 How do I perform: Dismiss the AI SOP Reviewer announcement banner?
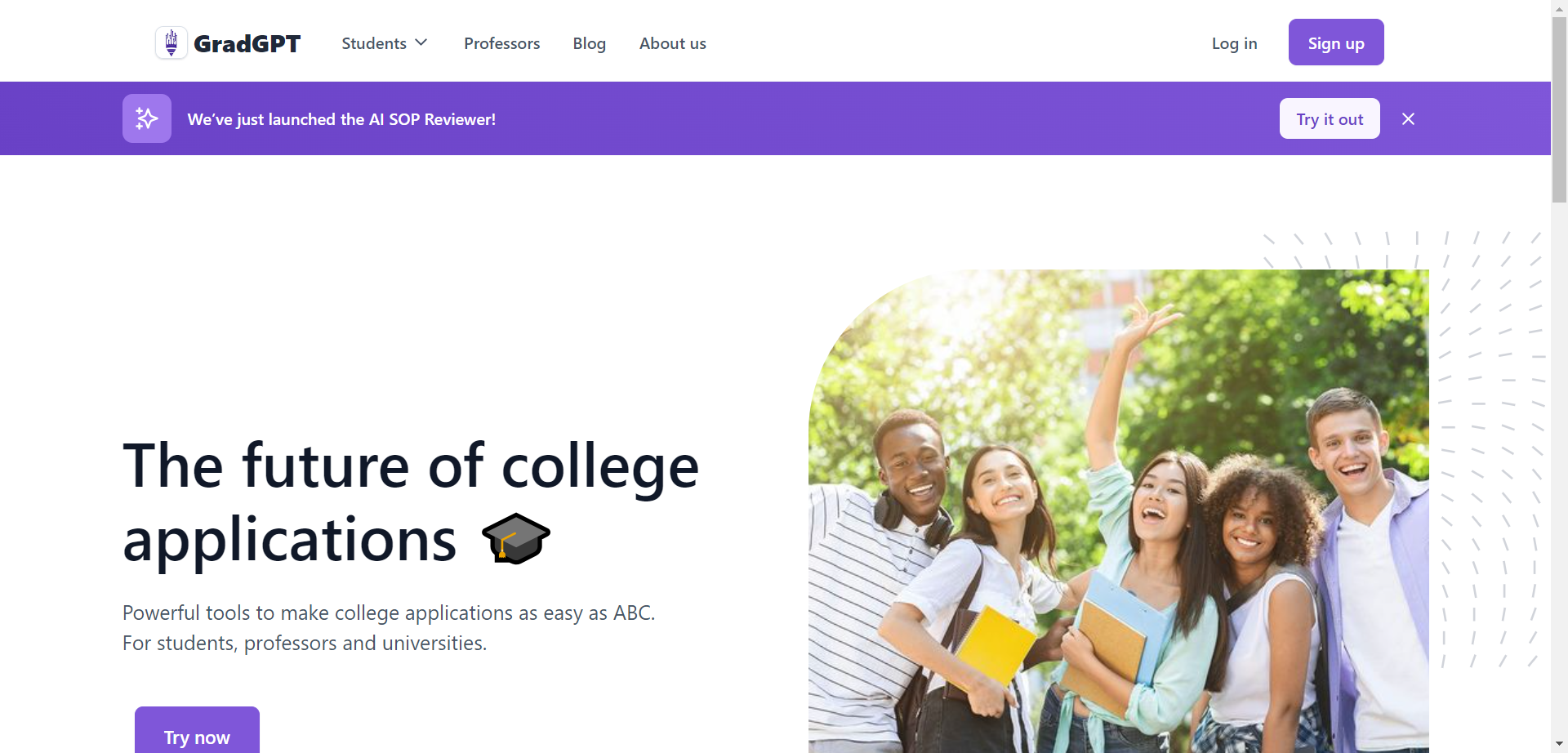coord(1408,119)
